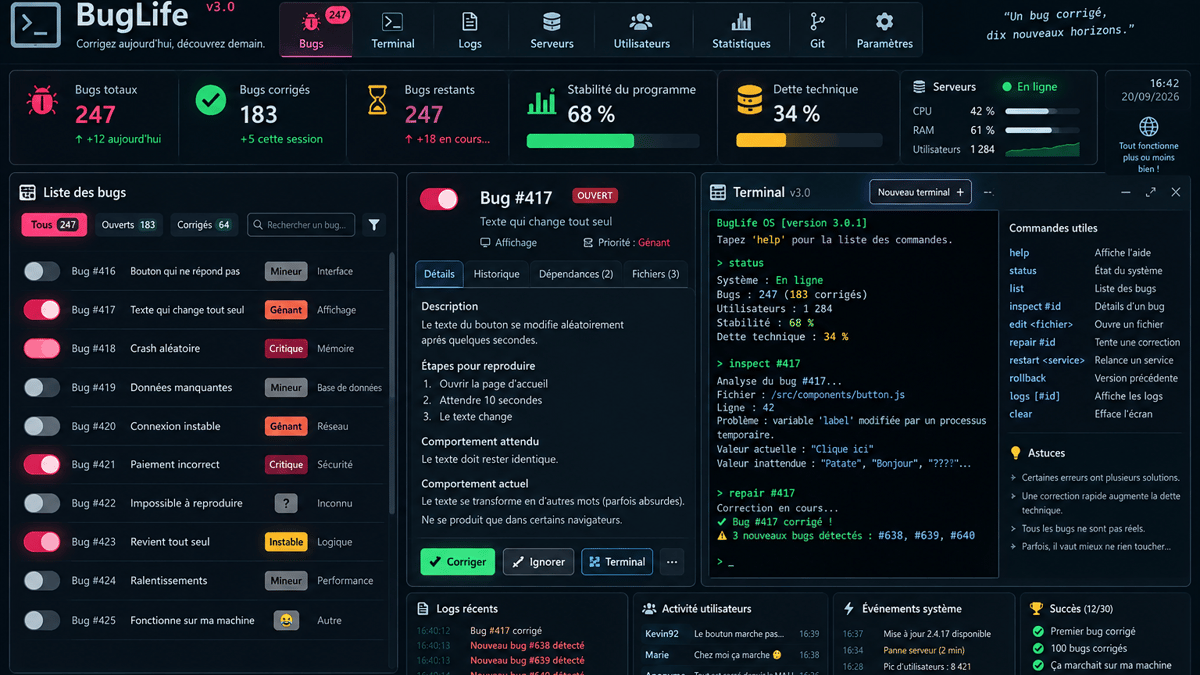Focus the 'Rechercher un bug' search field
Screen dimensions: 1200x675
point(301,225)
